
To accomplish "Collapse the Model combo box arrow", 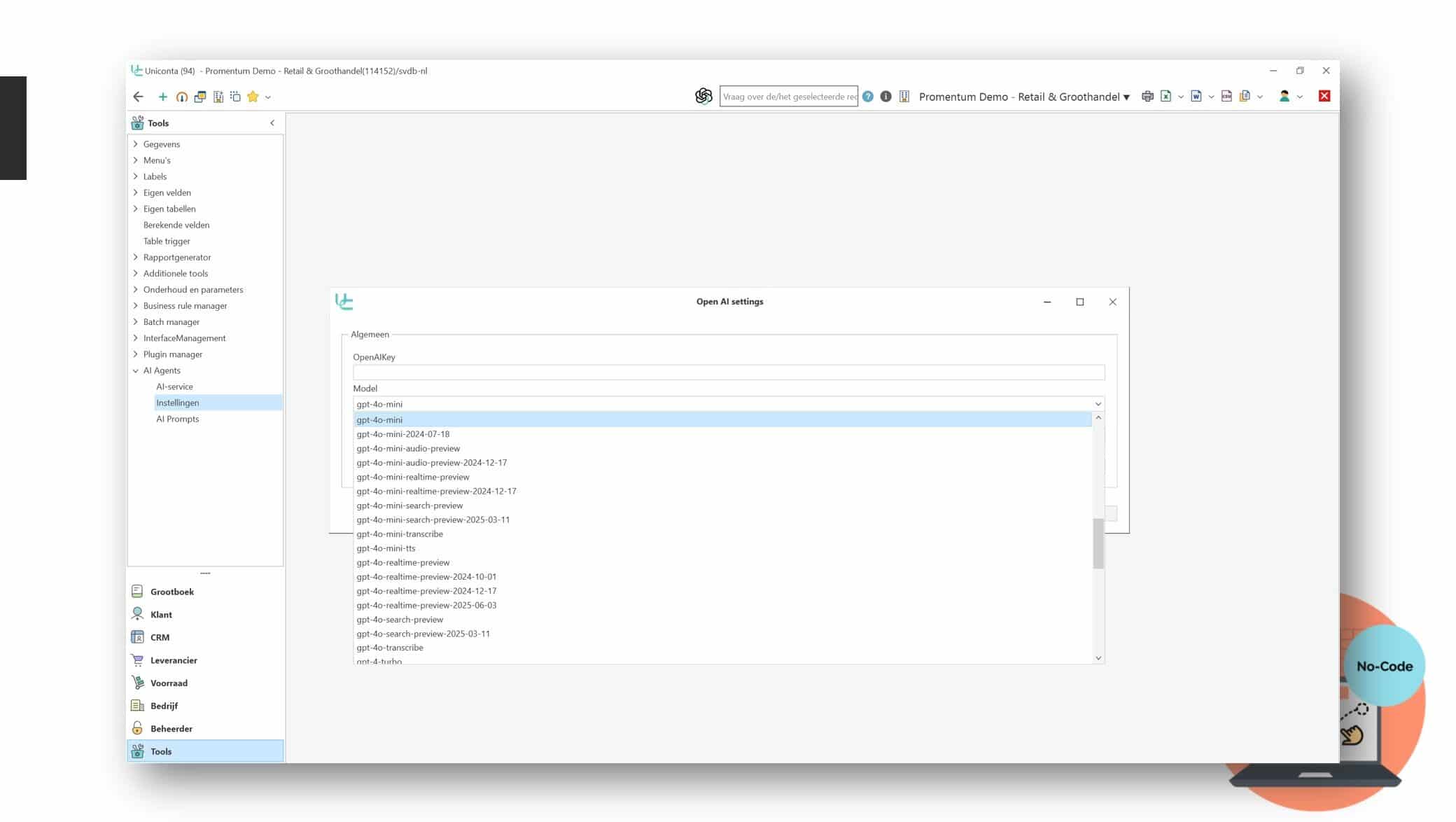I will click(1098, 404).
